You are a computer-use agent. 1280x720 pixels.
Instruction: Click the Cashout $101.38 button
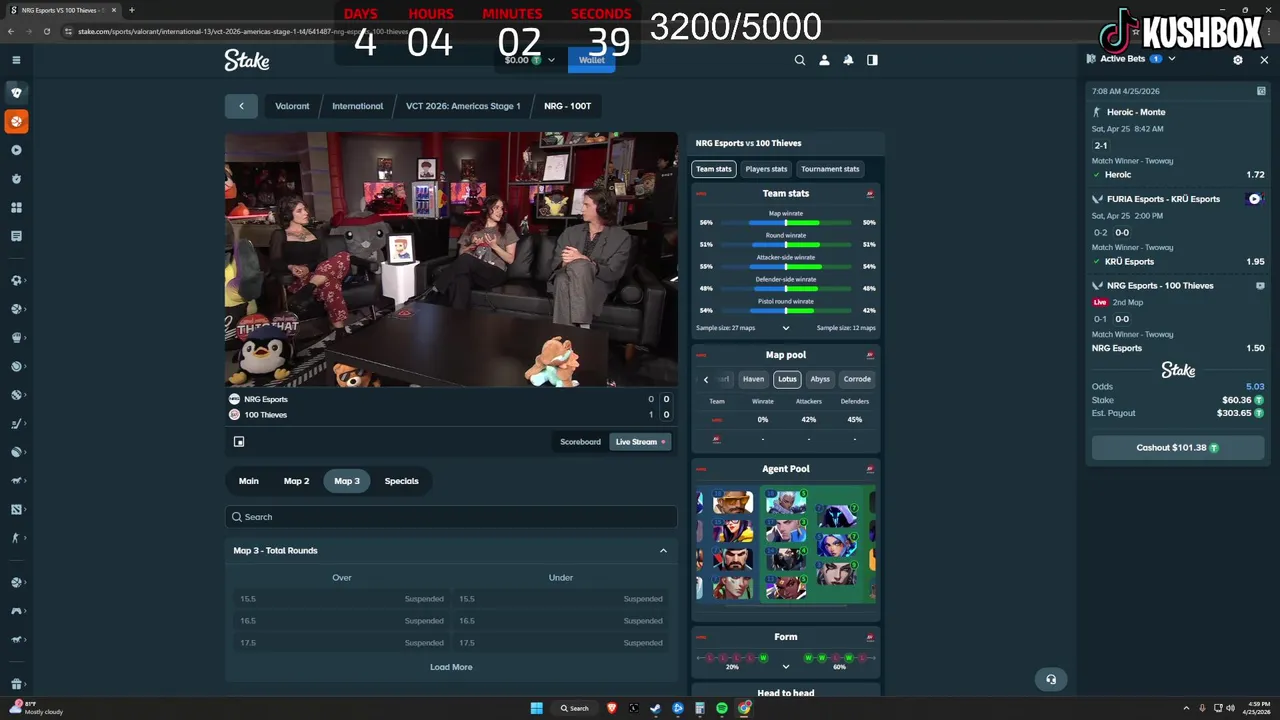(x=1178, y=448)
